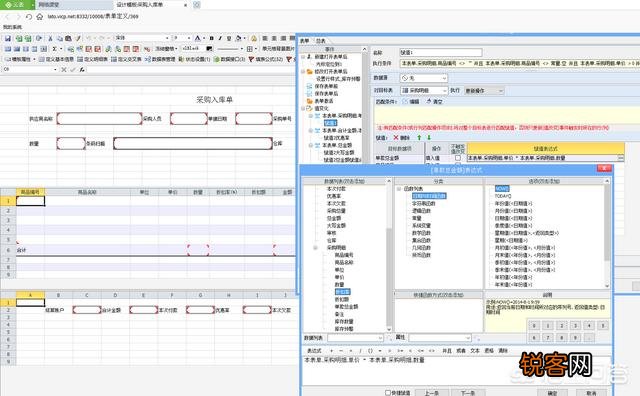Viewport: 640px width, 396px height.
Task: Toggle Underline formatting
Action: point(229,38)
